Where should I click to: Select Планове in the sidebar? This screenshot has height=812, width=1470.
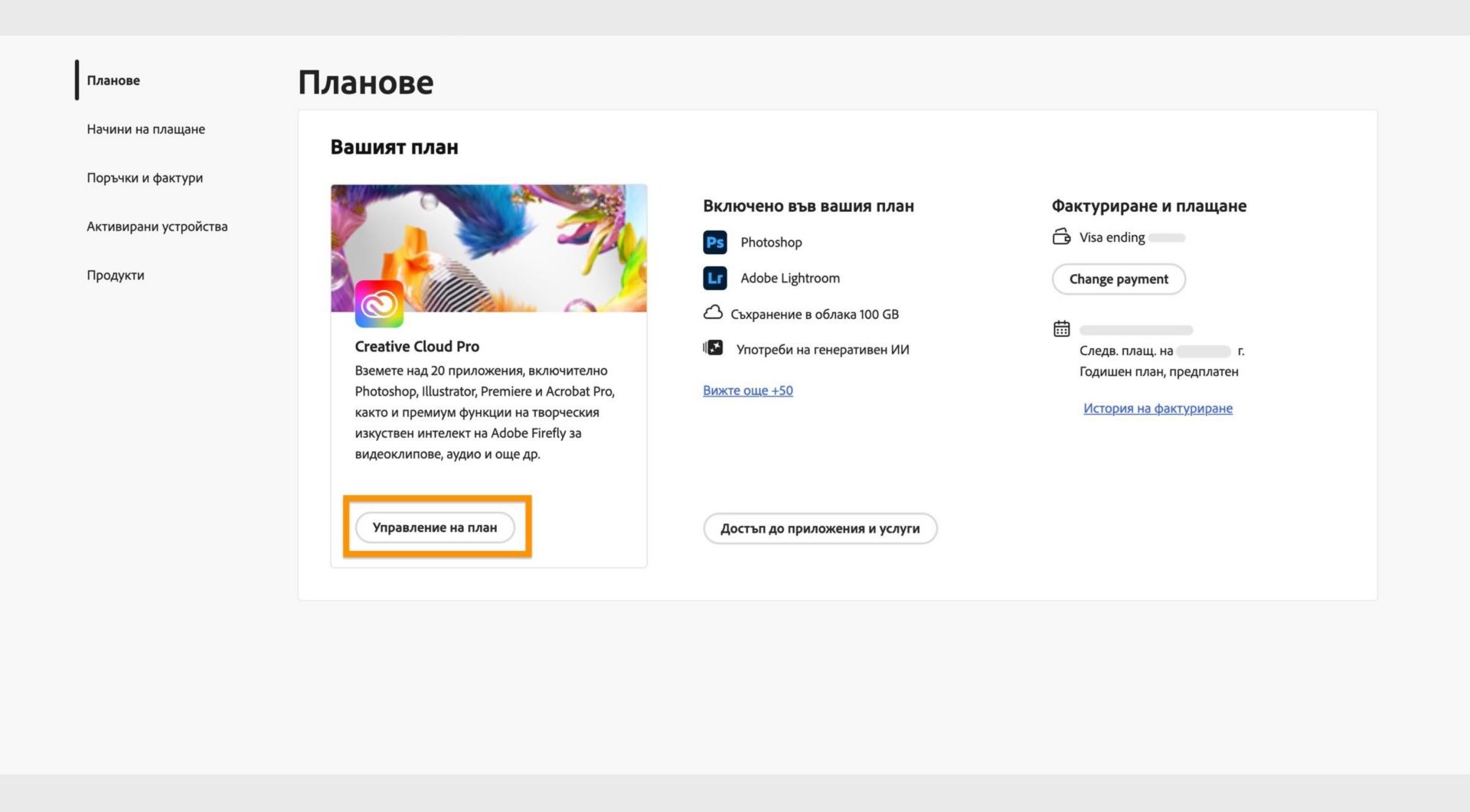[x=113, y=80]
